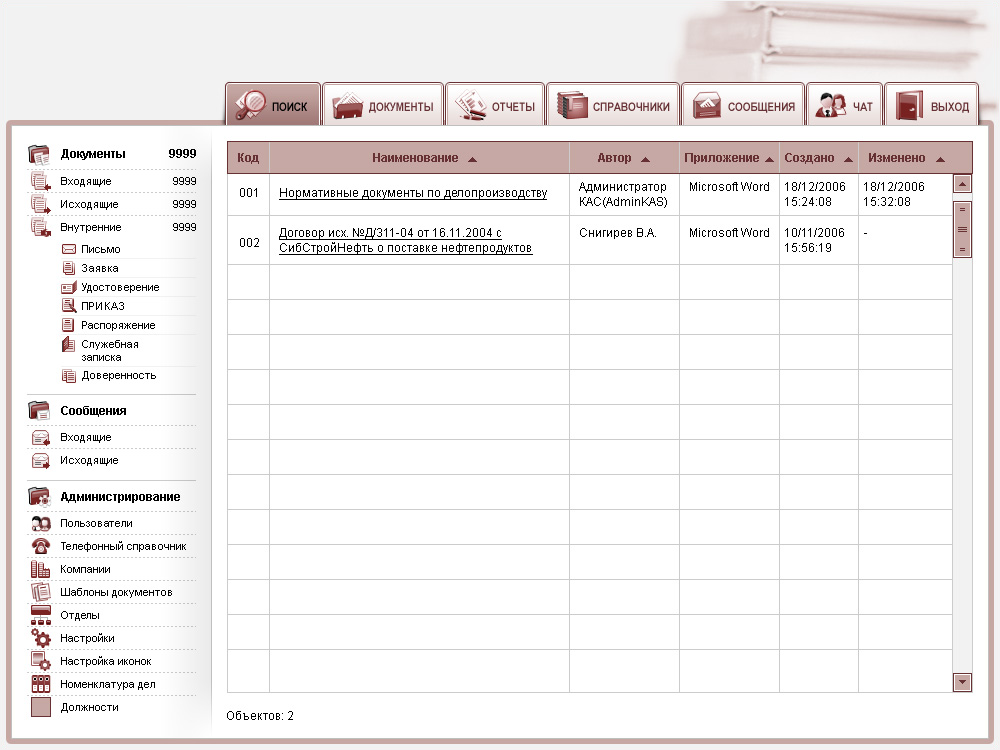Image resolution: width=1000 pixels, height=750 pixels.
Task: Sort by Изменено column header arrow
Action: coord(940,159)
